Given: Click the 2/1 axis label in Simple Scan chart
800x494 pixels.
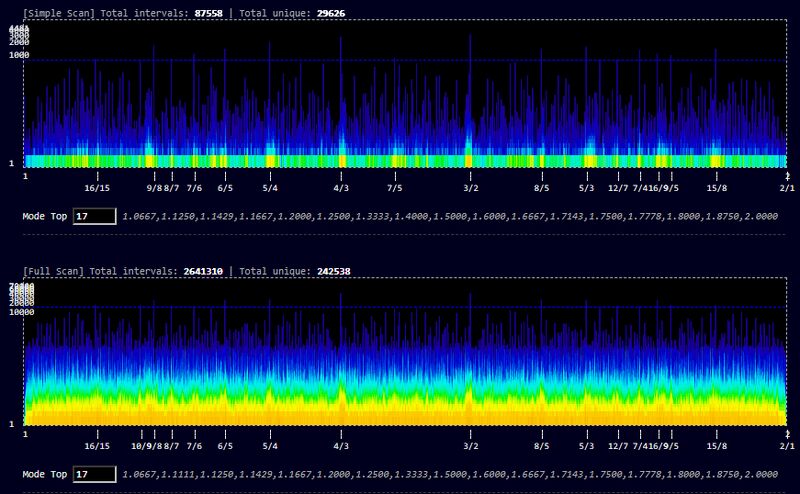Looking at the screenshot, I should pyautogui.click(x=787, y=188).
